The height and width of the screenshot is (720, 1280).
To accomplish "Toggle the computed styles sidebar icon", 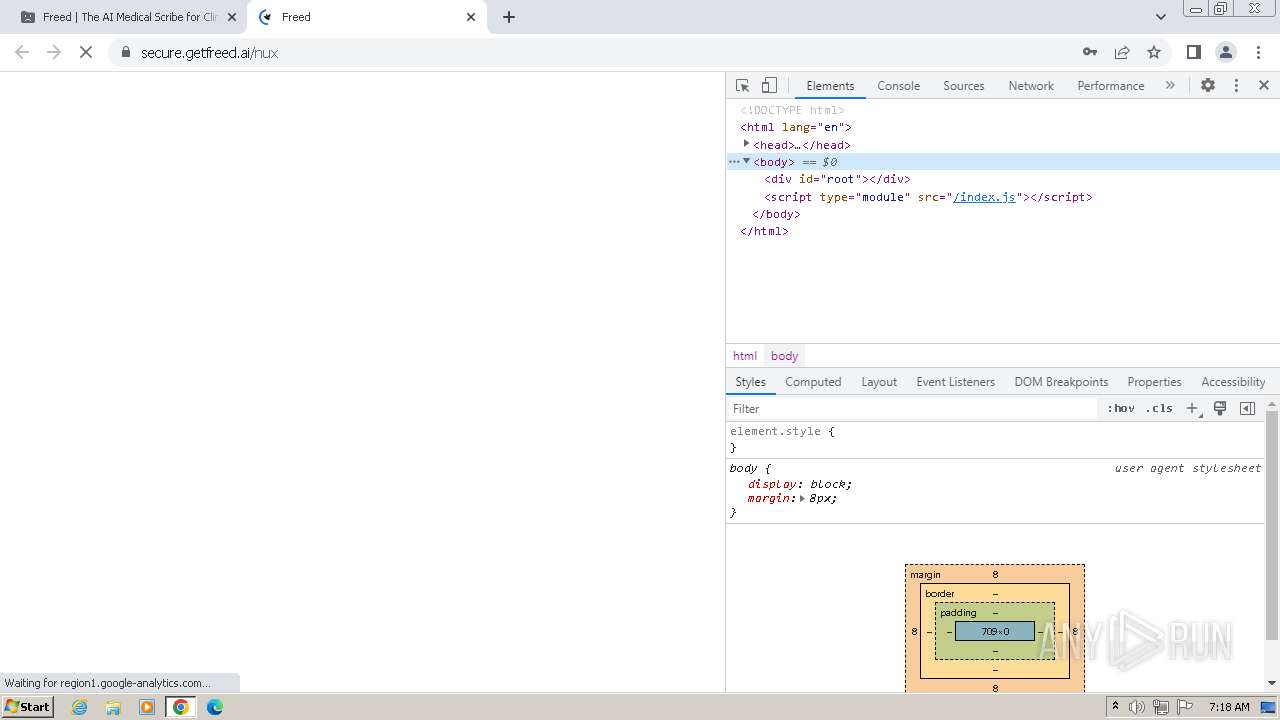I will click(1247, 409).
